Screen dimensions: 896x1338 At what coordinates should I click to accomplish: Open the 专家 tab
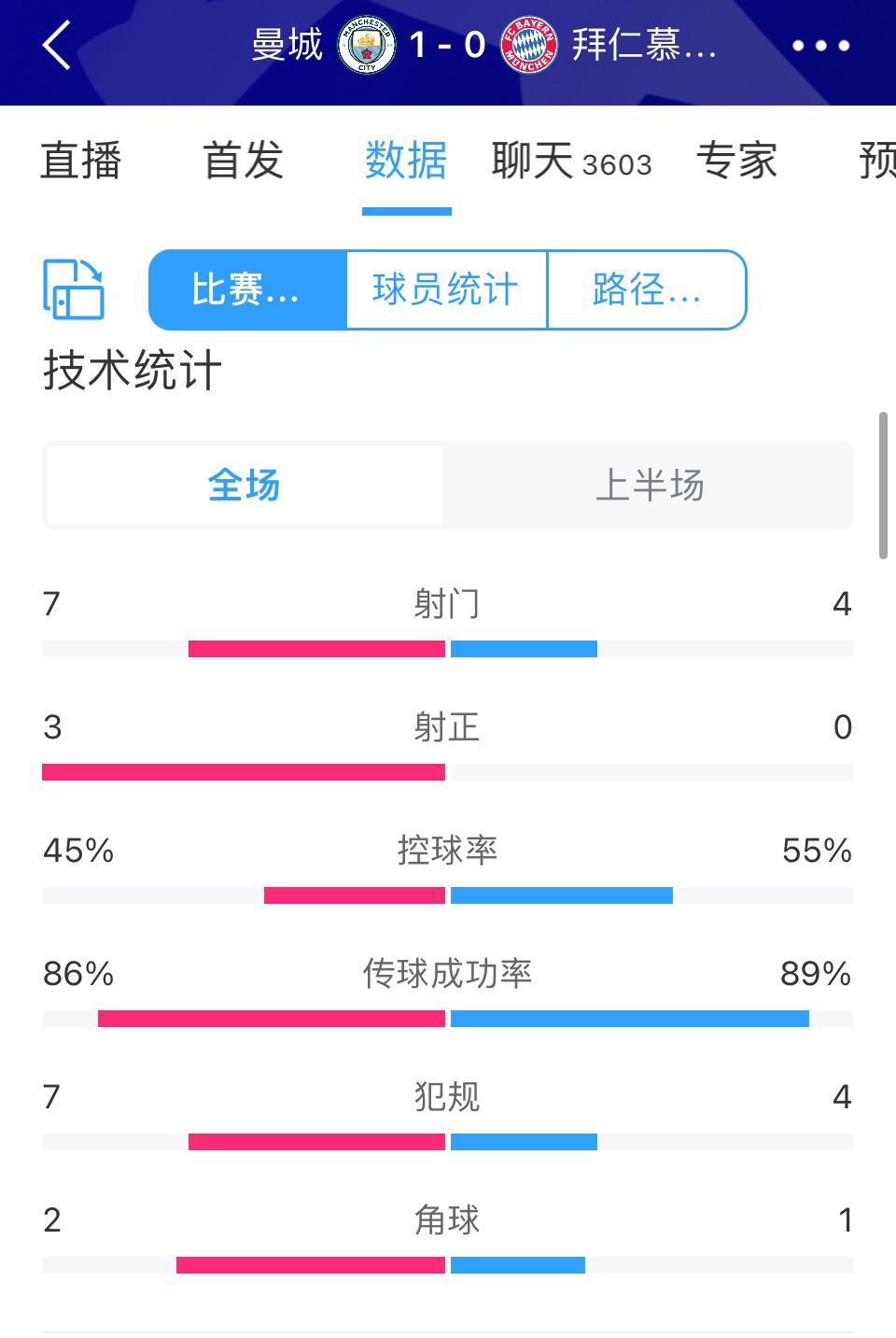point(736,161)
